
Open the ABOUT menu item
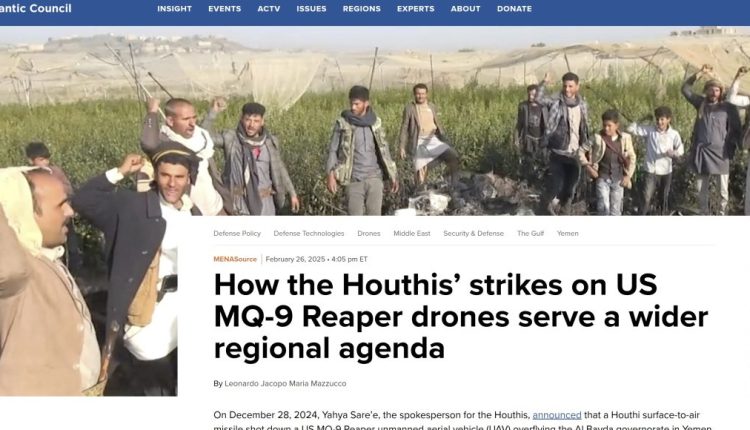465,9
